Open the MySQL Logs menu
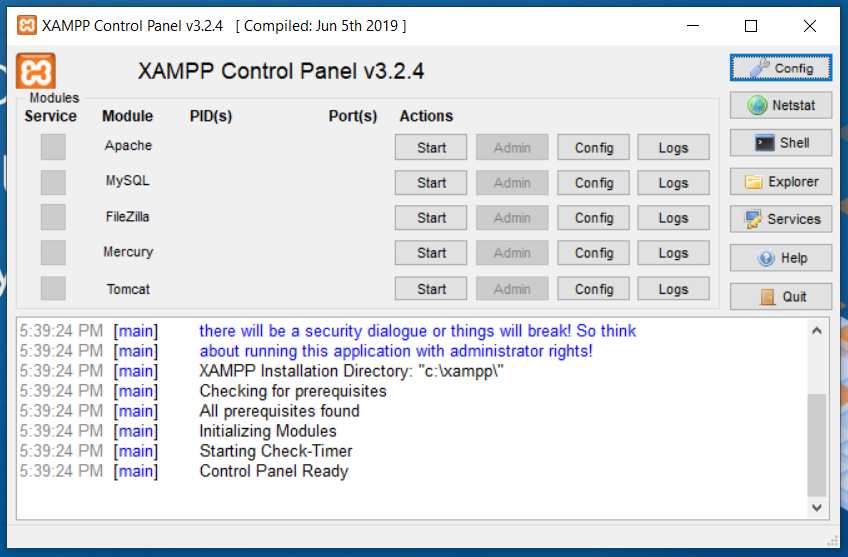Viewport: 848px width, 557px height. pyautogui.click(x=673, y=183)
